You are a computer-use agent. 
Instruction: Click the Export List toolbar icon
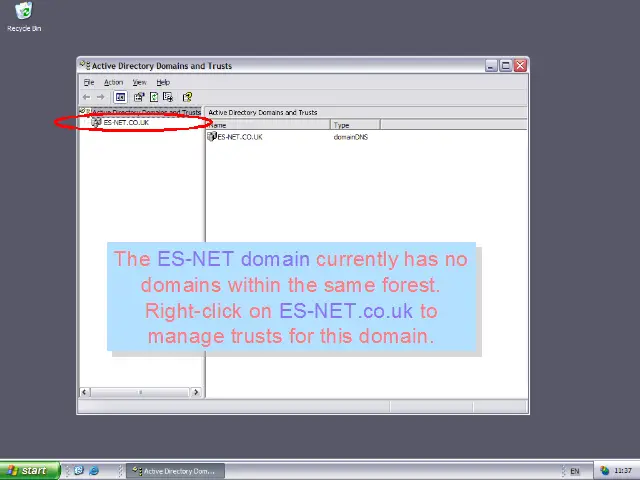pos(168,97)
